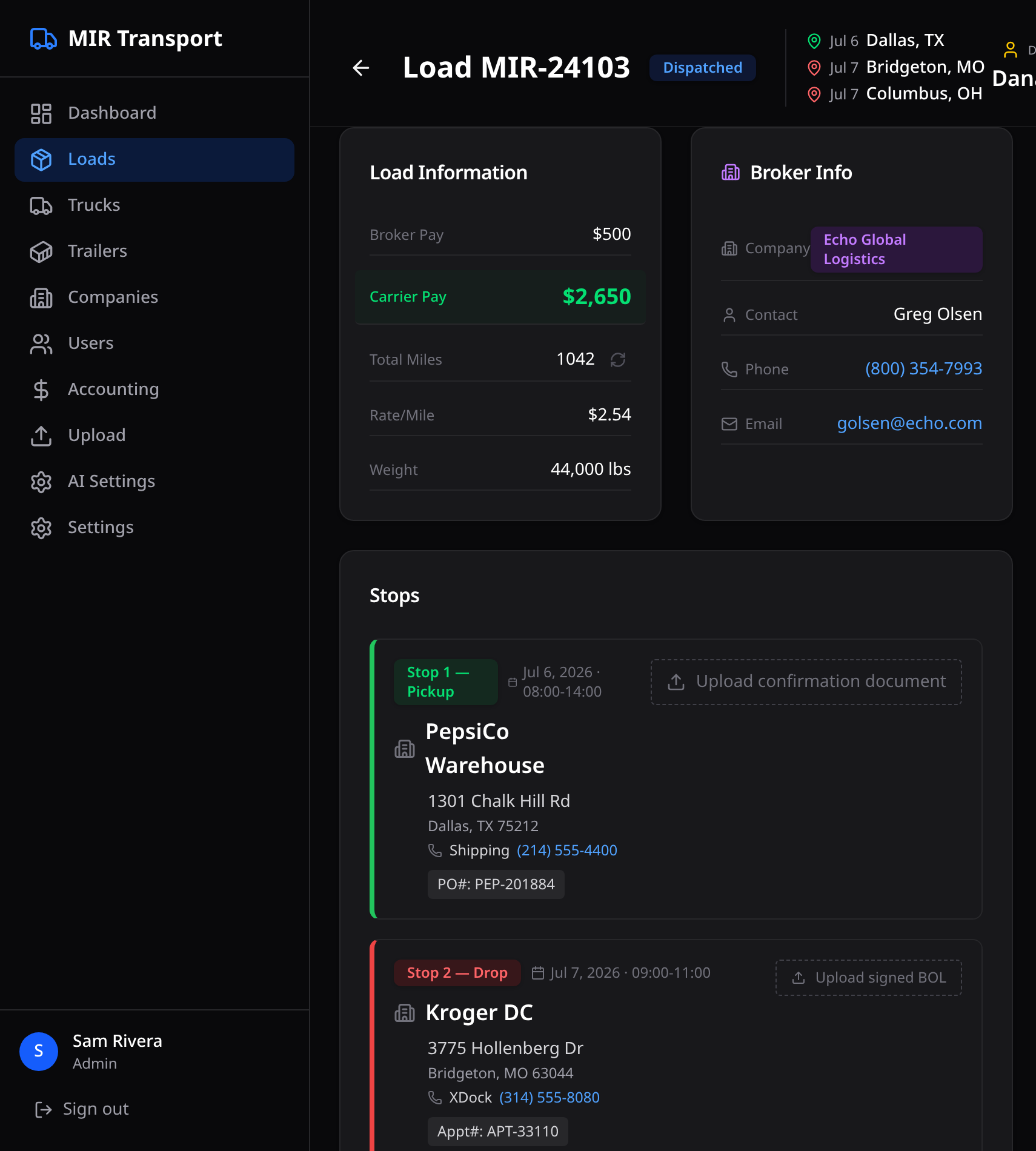Click the Broker Info building icon

coord(731,173)
